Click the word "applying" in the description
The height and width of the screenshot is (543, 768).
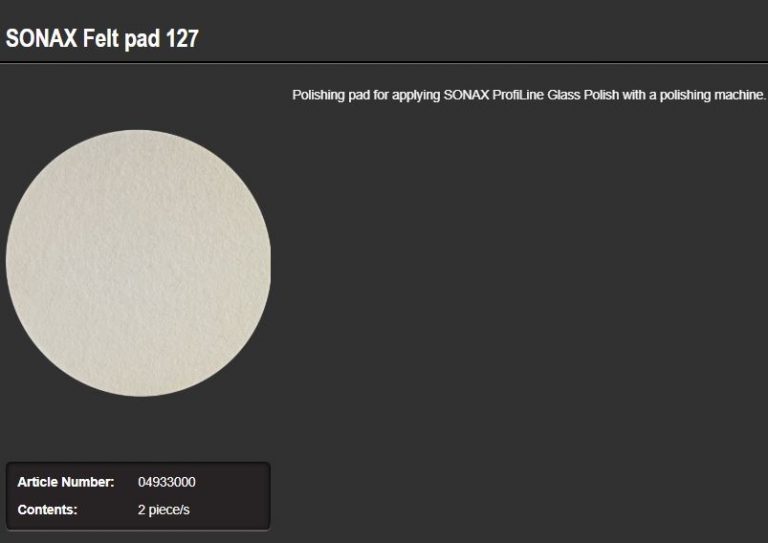click(416, 95)
